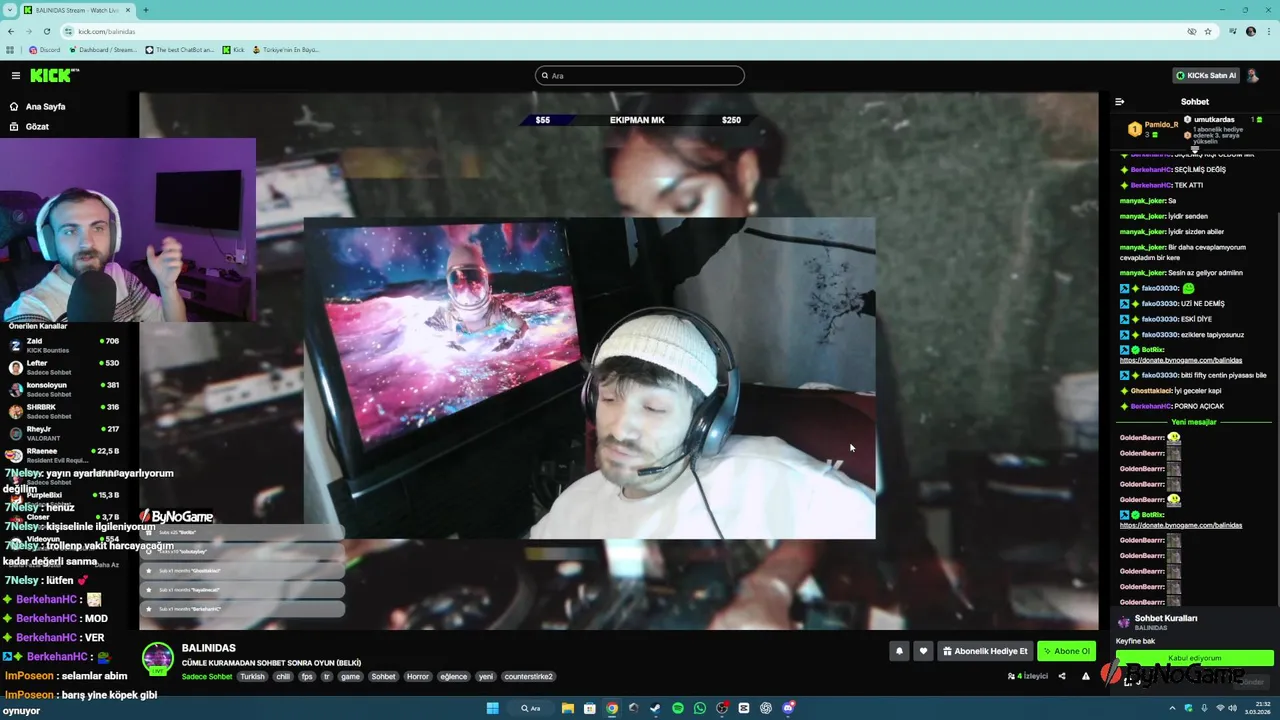Open the Chrome media control icon
Image resolution: width=1280 pixels, height=720 pixels.
[x=1233, y=31]
